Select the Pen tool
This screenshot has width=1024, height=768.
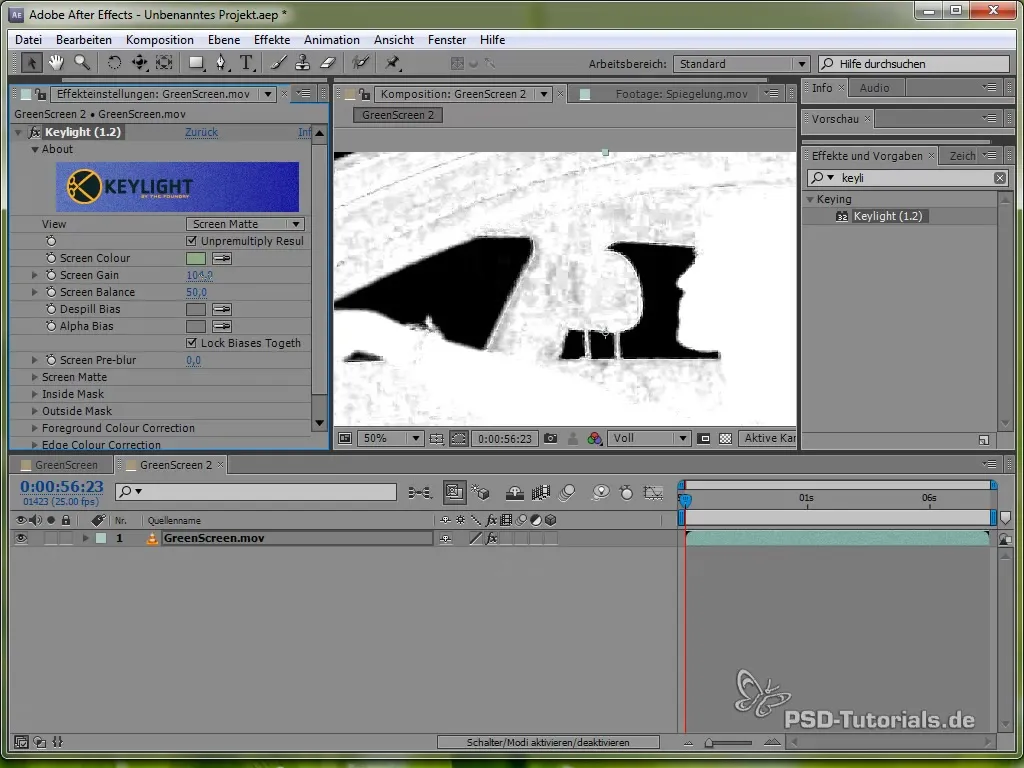[221, 63]
